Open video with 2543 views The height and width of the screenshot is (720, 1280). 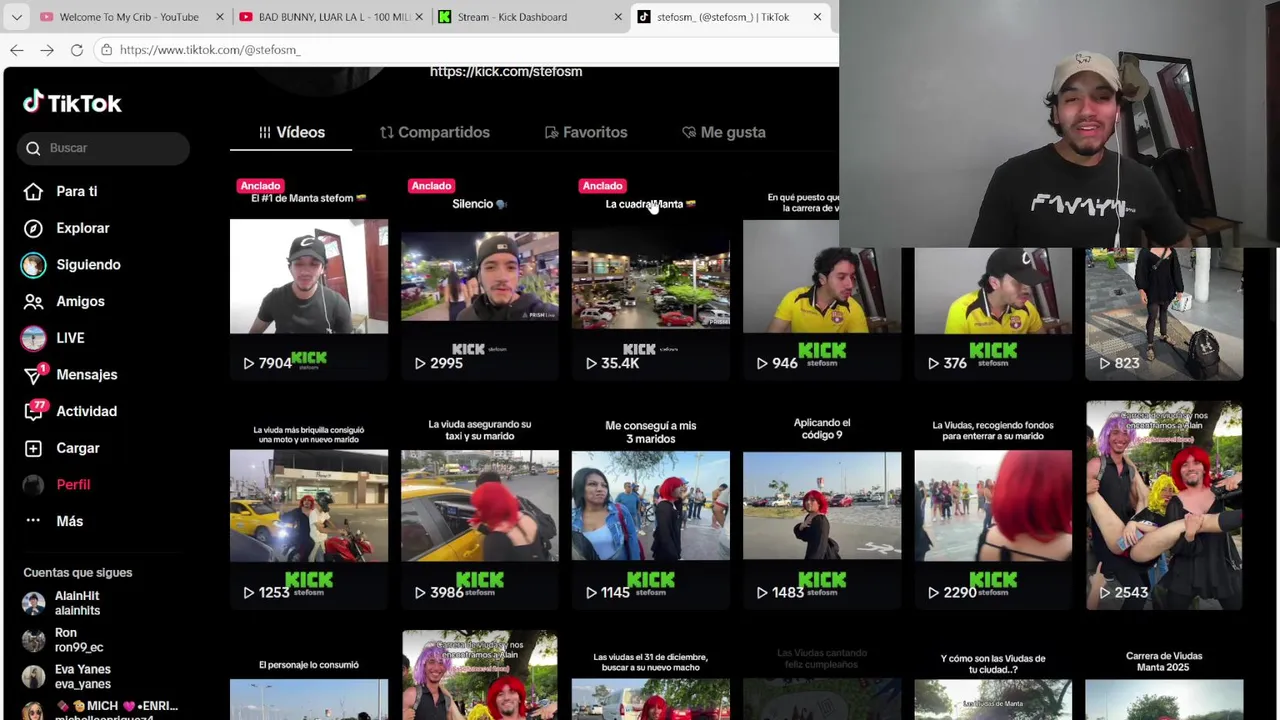point(1164,506)
